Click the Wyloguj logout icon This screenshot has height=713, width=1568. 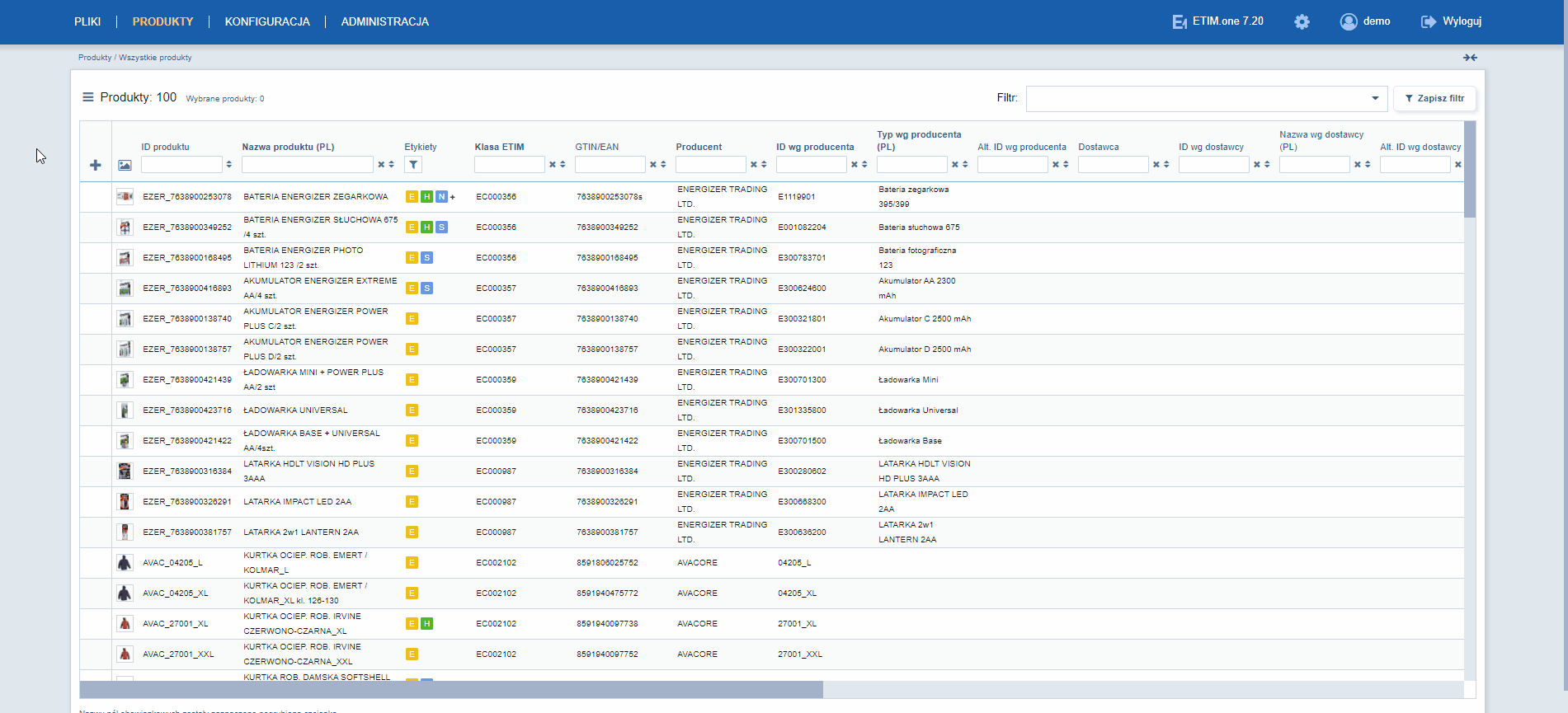point(1429,21)
